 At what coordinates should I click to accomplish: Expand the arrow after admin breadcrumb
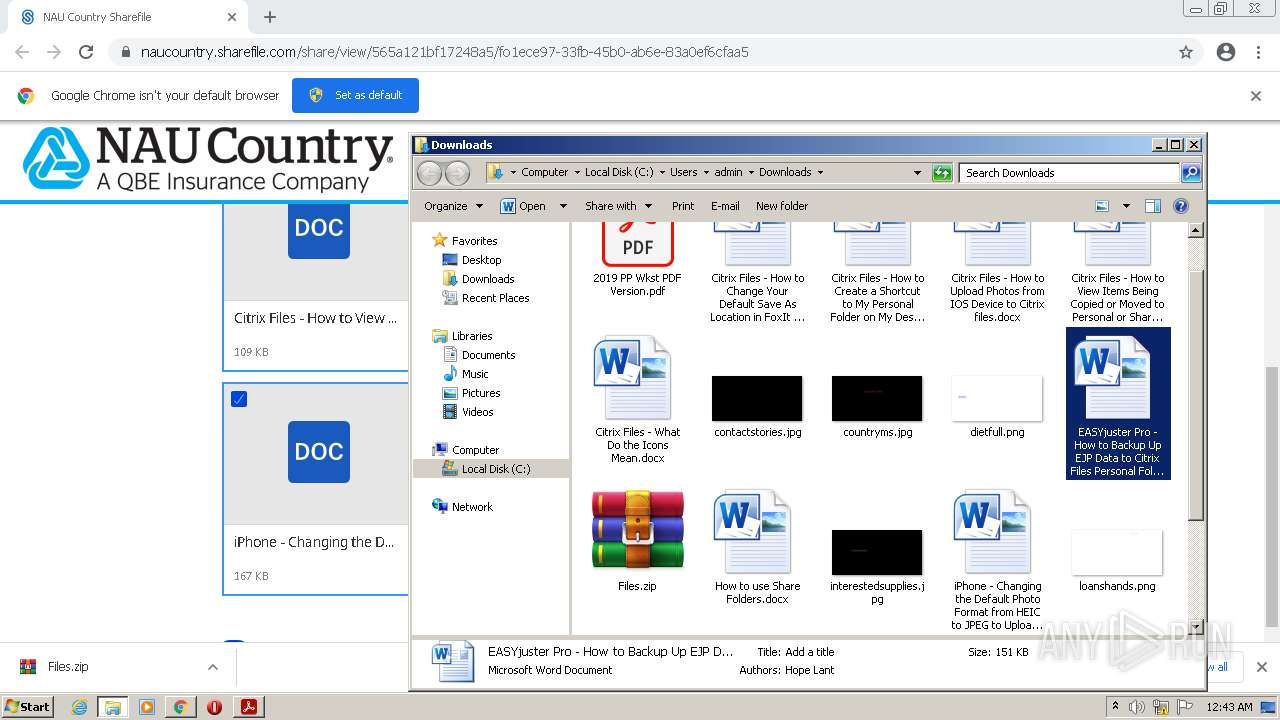point(750,172)
